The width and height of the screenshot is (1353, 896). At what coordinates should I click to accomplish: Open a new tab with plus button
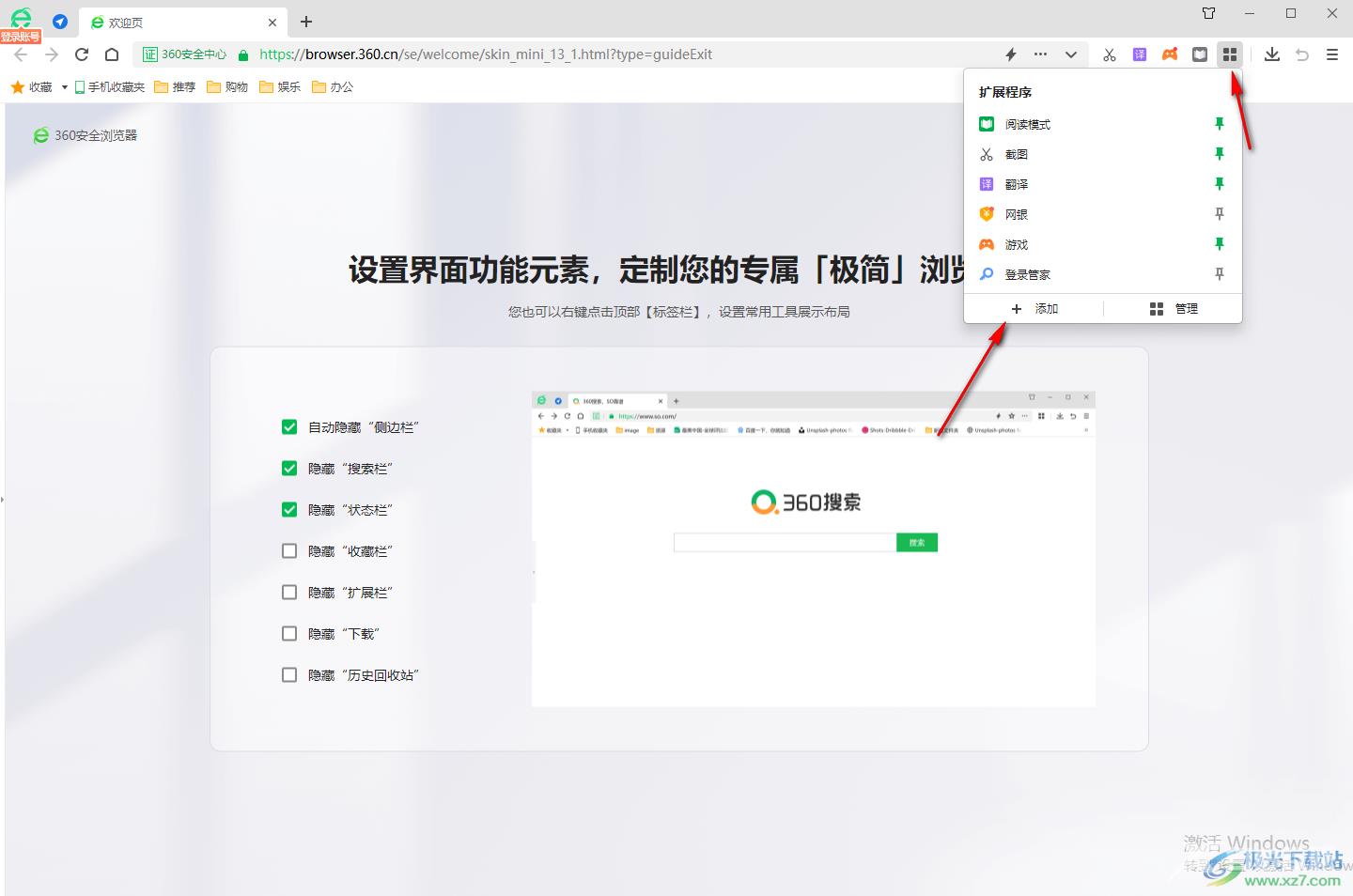pos(306,22)
